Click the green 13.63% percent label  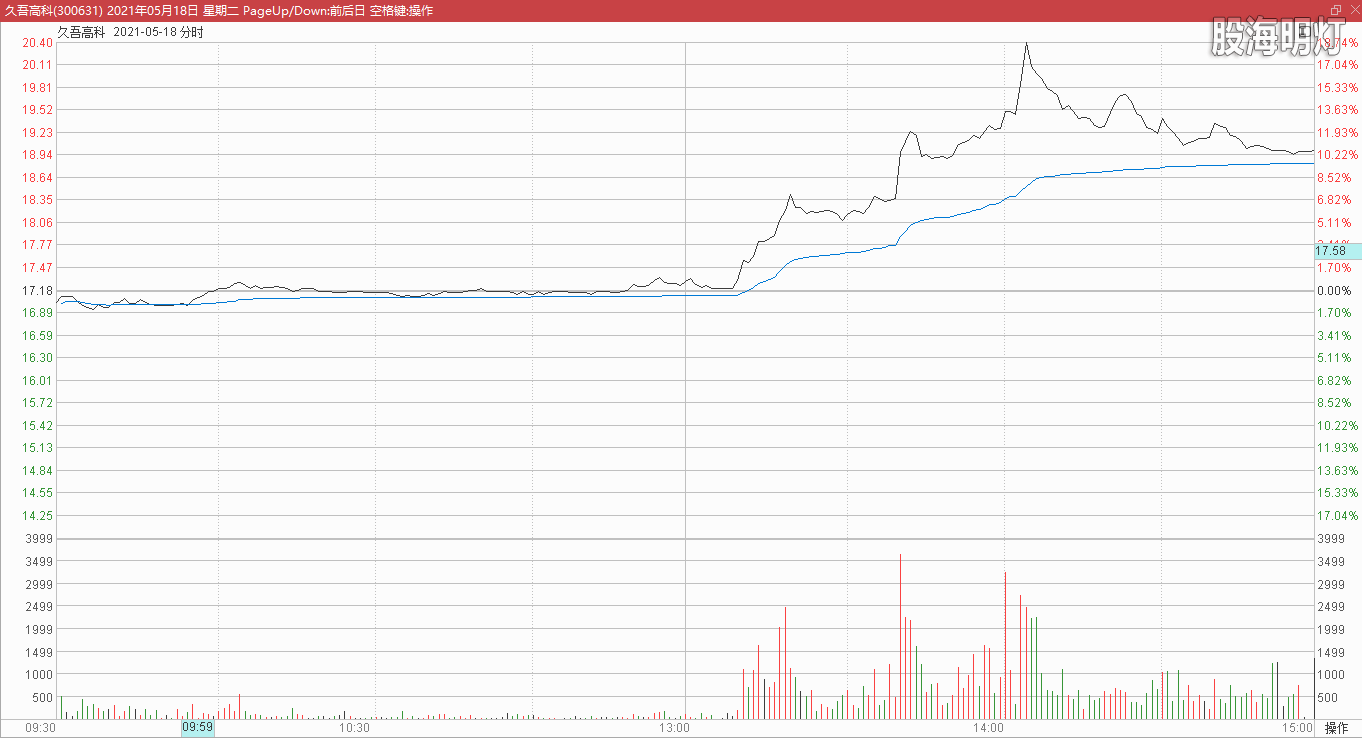[x=1338, y=471]
